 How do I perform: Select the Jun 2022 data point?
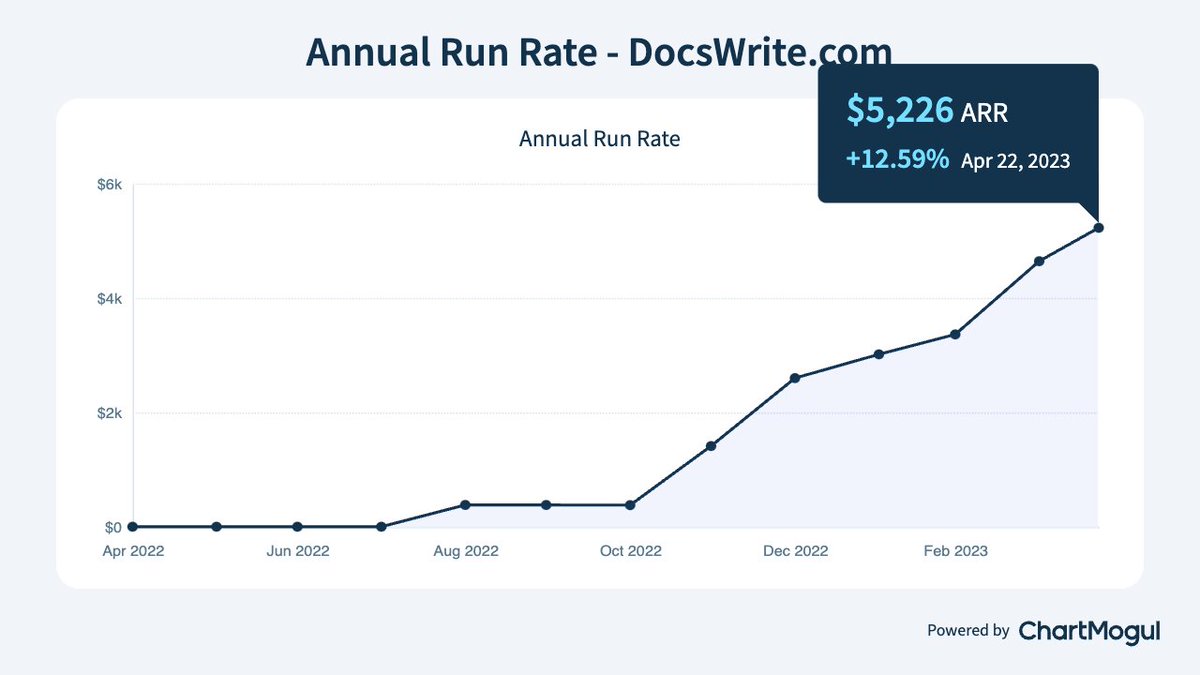pos(296,525)
